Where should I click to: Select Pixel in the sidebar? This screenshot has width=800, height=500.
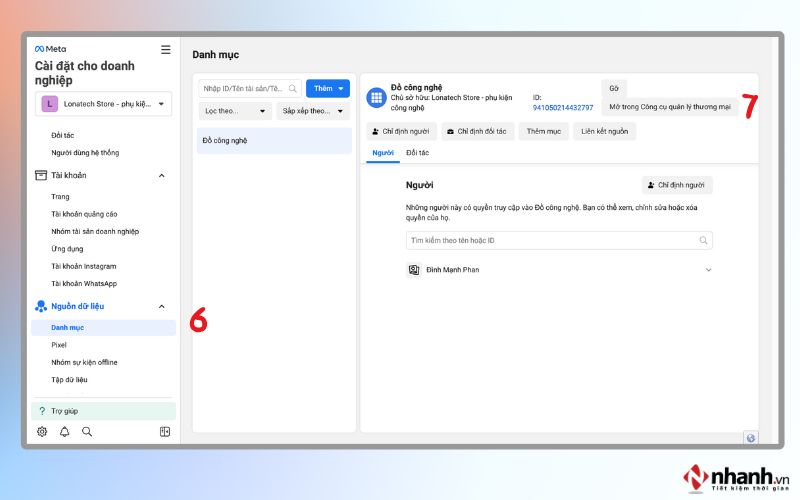(x=59, y=345)
